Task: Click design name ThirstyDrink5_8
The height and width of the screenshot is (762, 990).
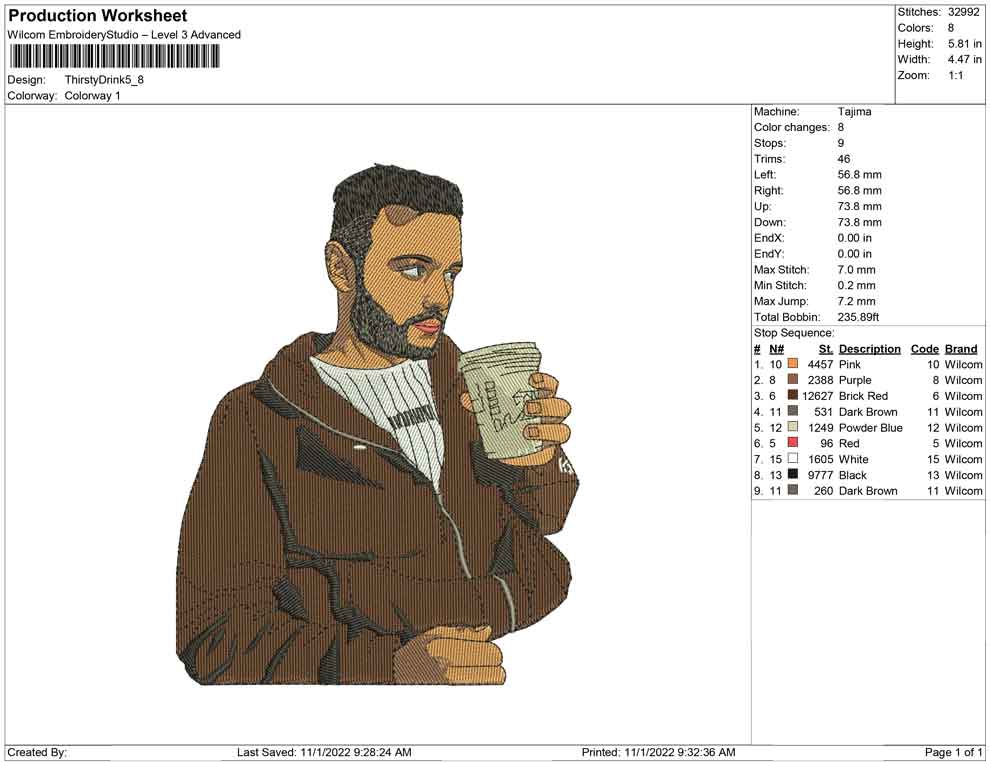Action: (x=104, y=80)
